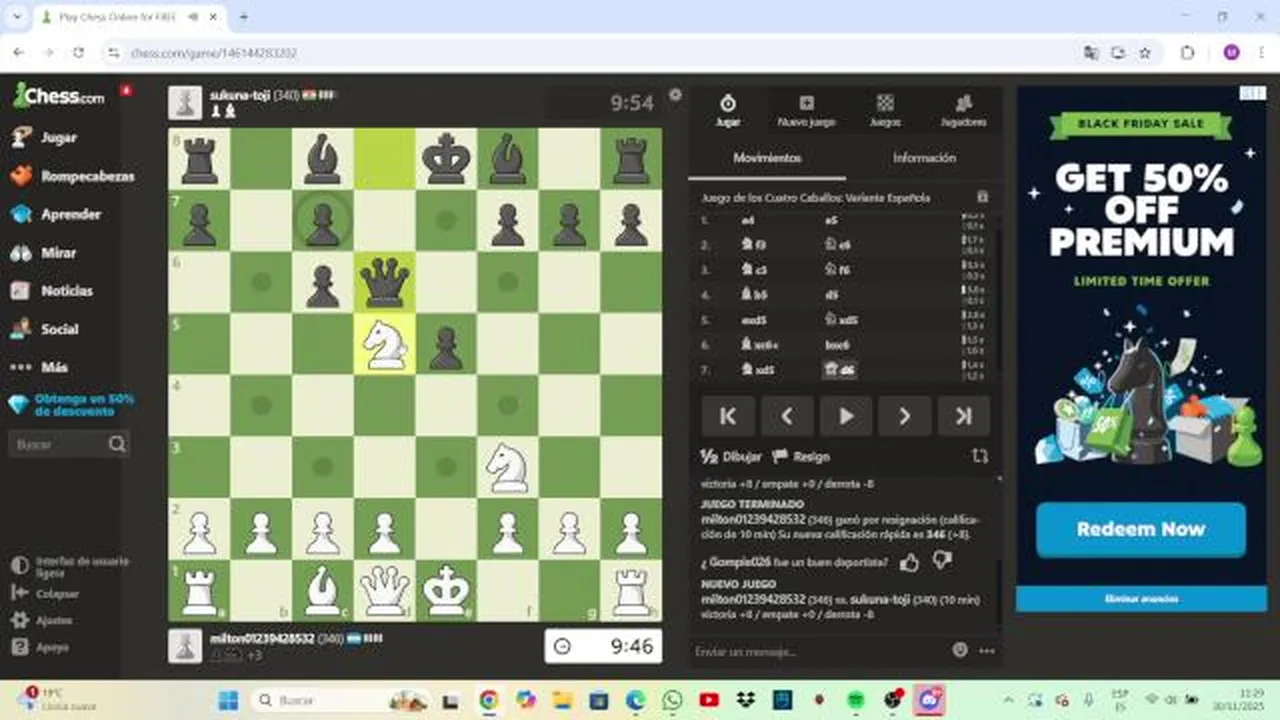Open the Aprender section
The width and height of the screenshot is (1280, 720).
click(56, 214)
